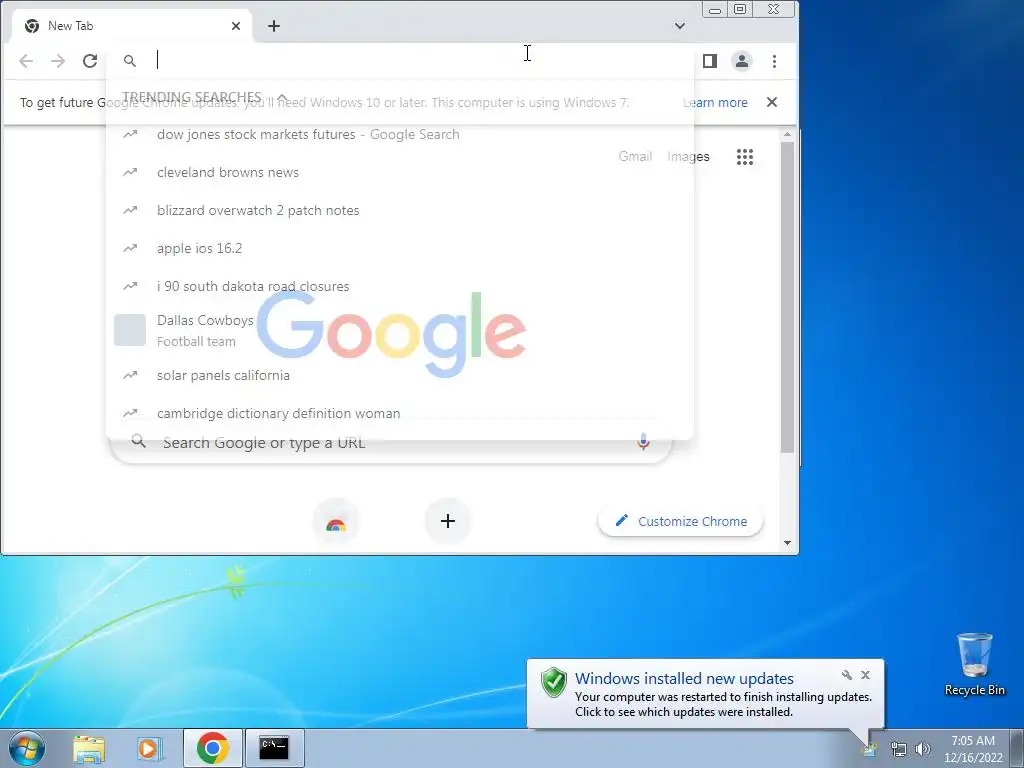
Task: Start voice search with the microphone icon
Action: [x=643, y=442]
